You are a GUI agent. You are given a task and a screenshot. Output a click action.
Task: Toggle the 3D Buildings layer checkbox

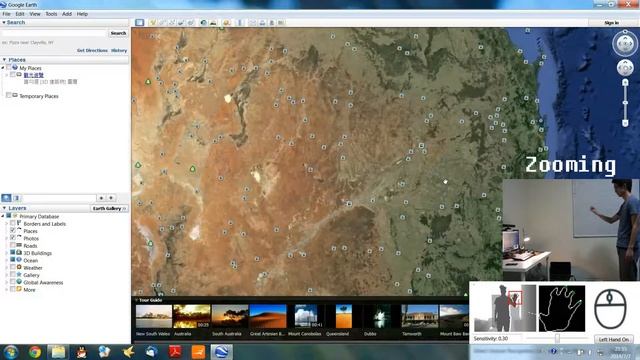click(x=13, y=253)
